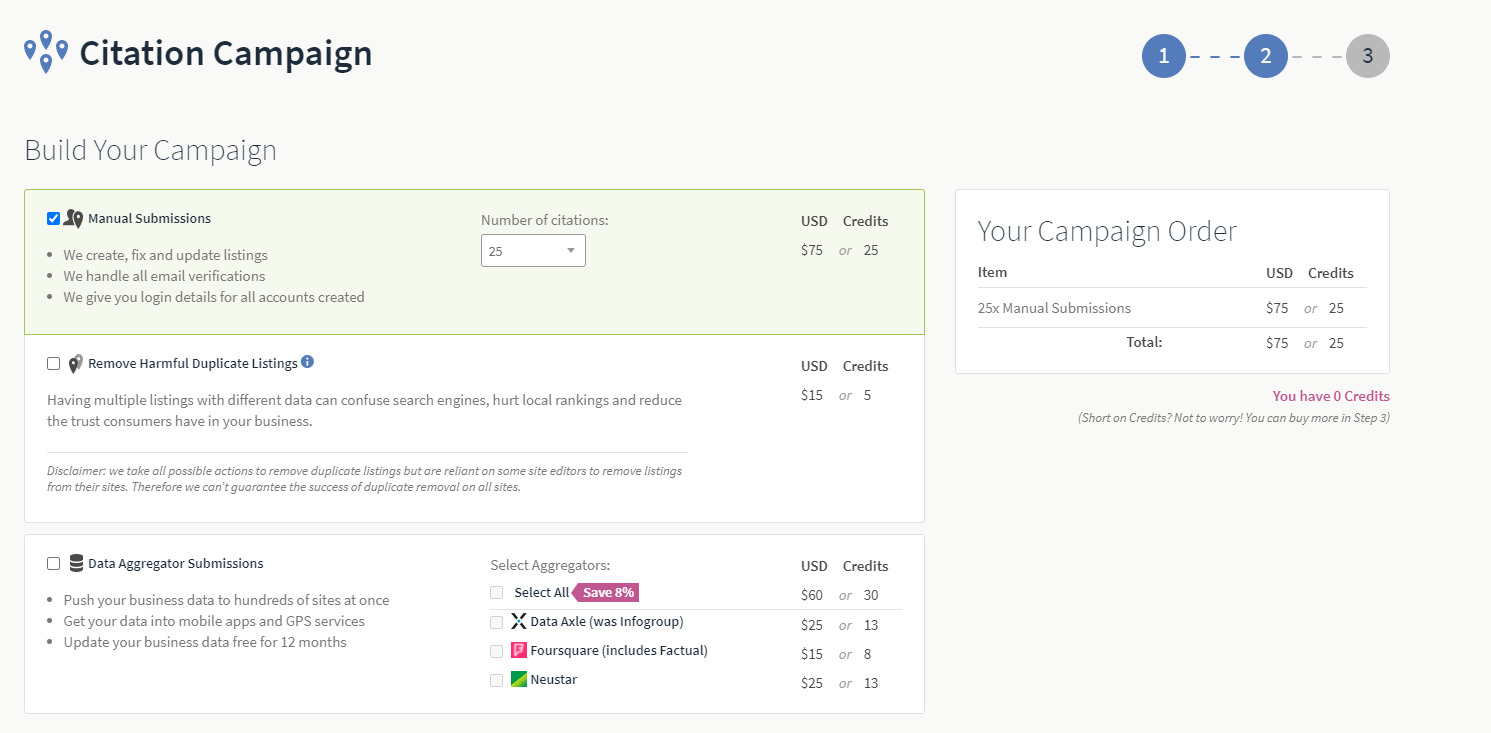
Task: Uncheck the Manual Submissions checkbox
Action: tap(54, 219)
